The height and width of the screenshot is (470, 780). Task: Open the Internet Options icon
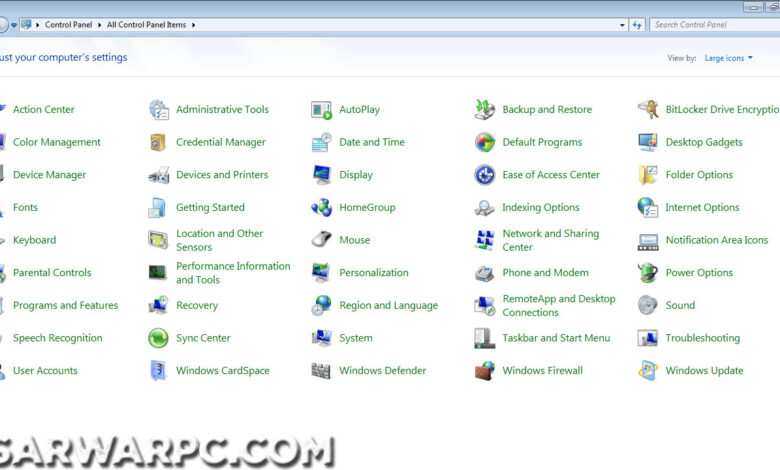click(x=648, y=207)
